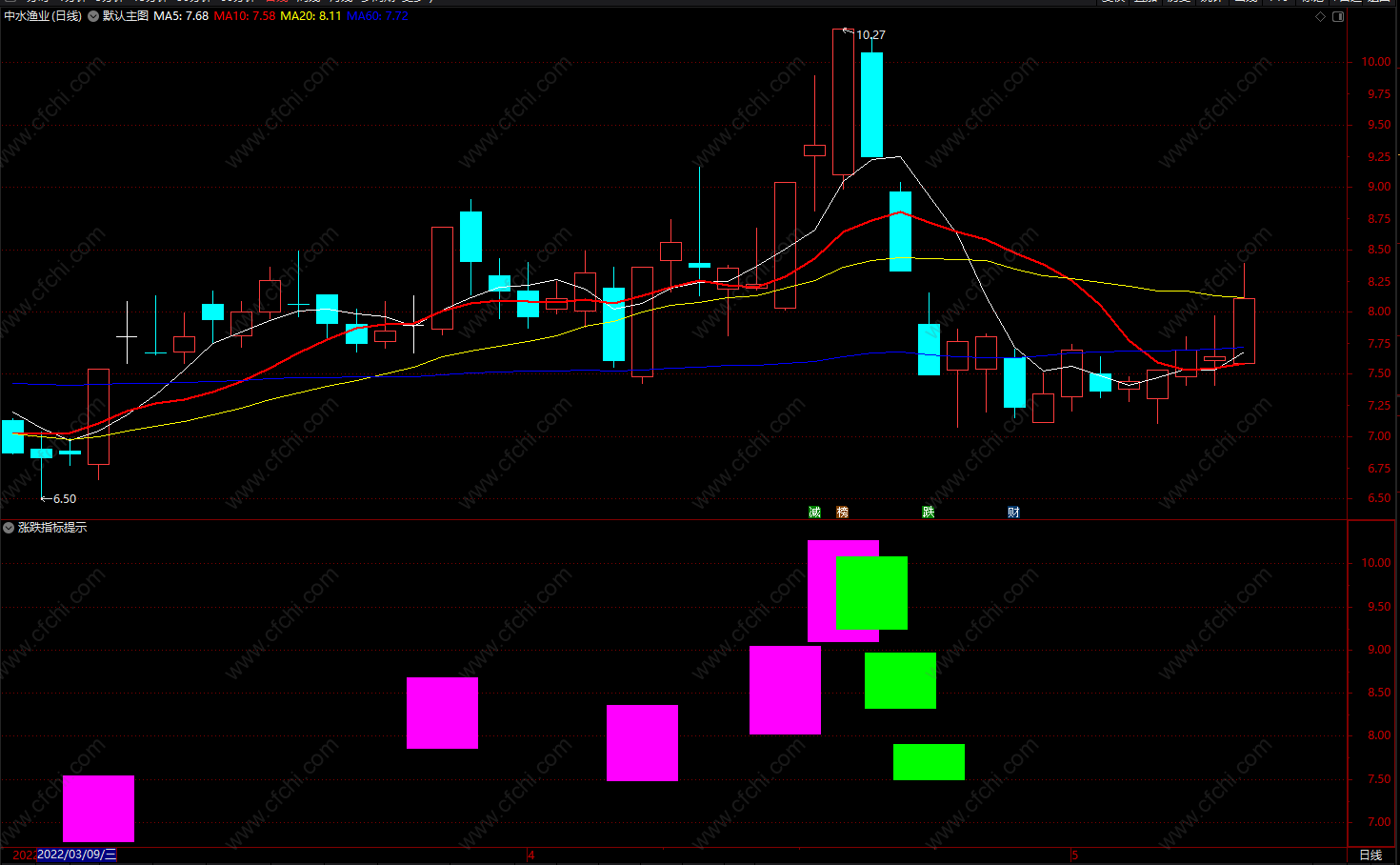Click the blue MA60: 7.72 label
Screen dimensions: 1400x865
377,16
